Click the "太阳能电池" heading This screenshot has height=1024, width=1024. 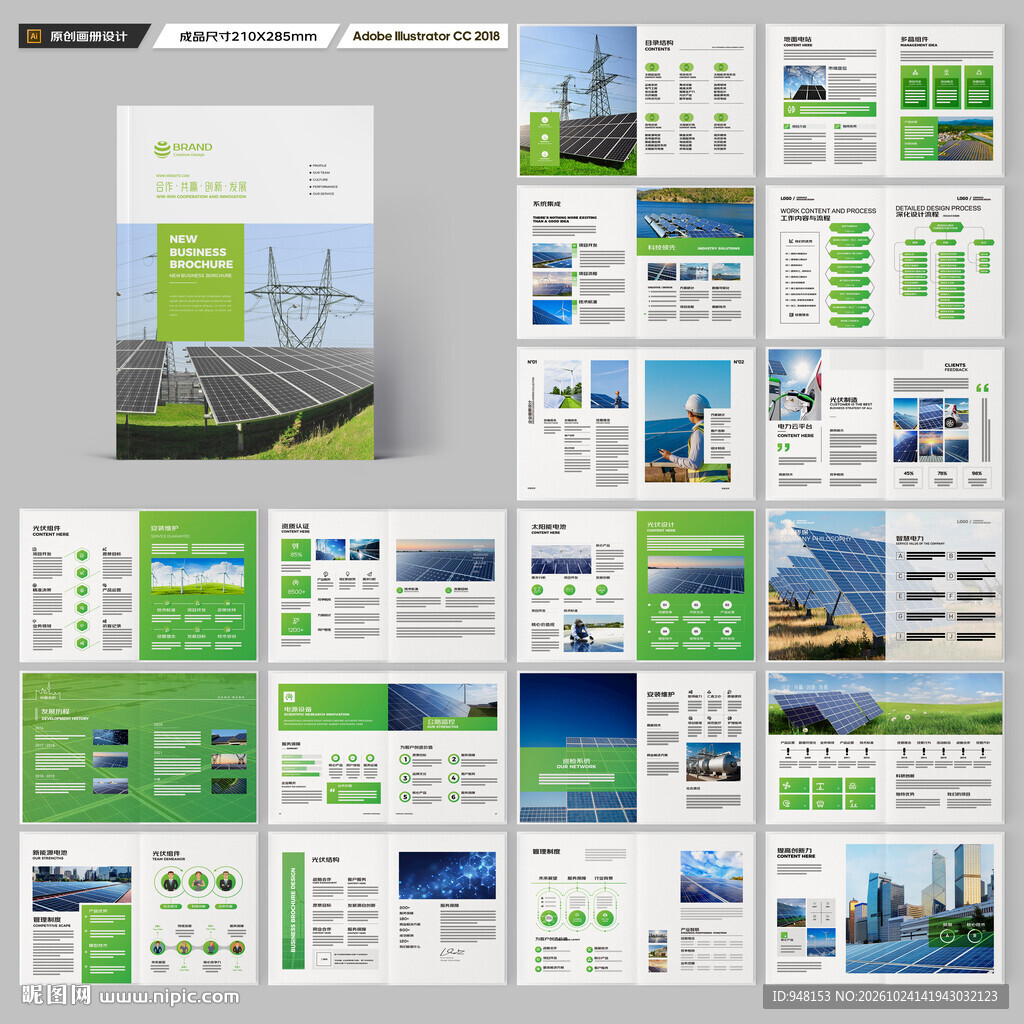[x=549, y=526]
